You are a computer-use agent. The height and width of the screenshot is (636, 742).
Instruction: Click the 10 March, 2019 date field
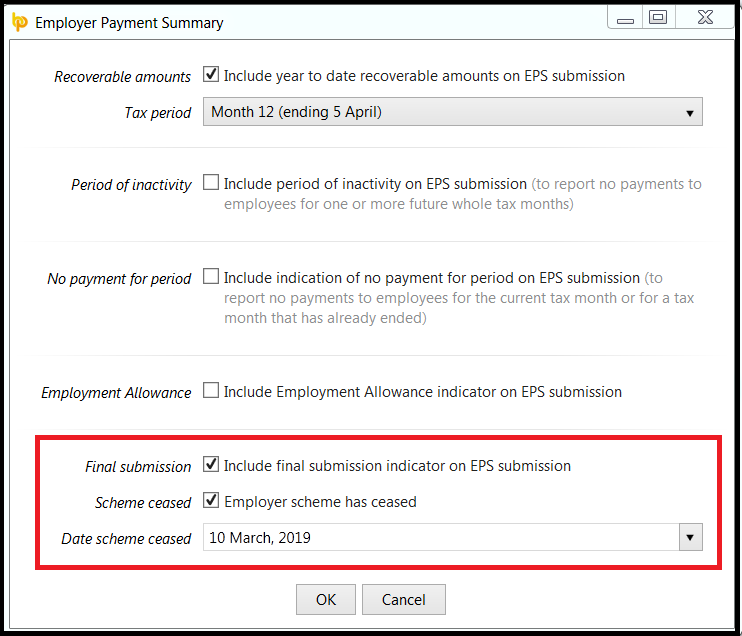[441, 537]
